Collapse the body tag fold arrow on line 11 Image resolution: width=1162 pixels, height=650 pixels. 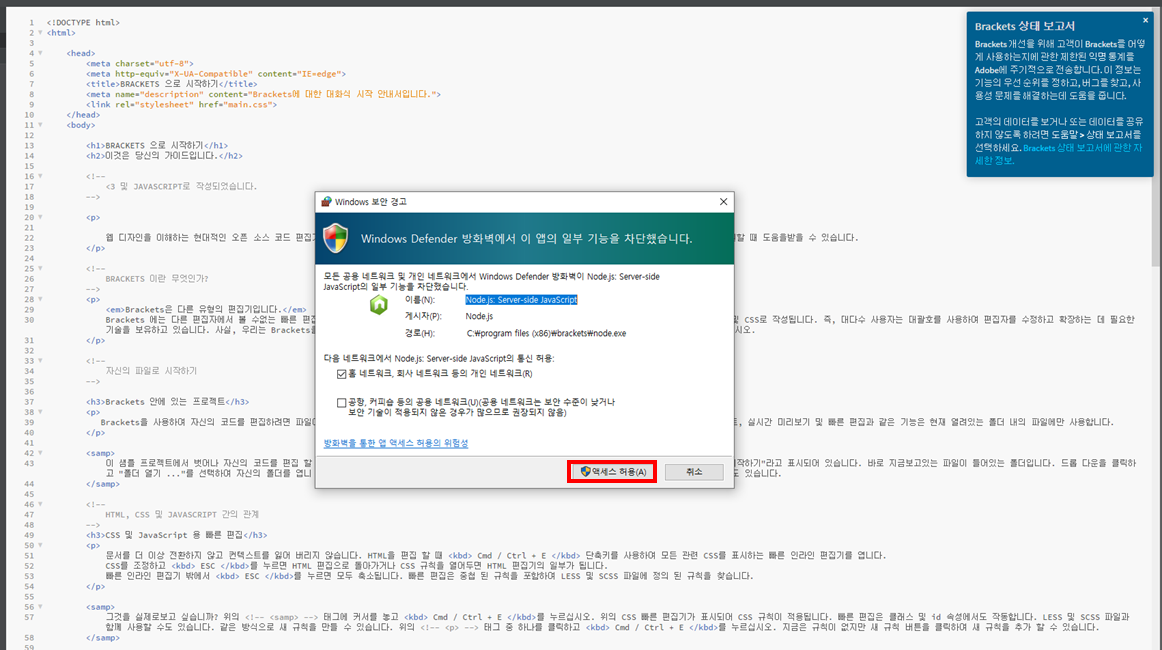[40, 125]
